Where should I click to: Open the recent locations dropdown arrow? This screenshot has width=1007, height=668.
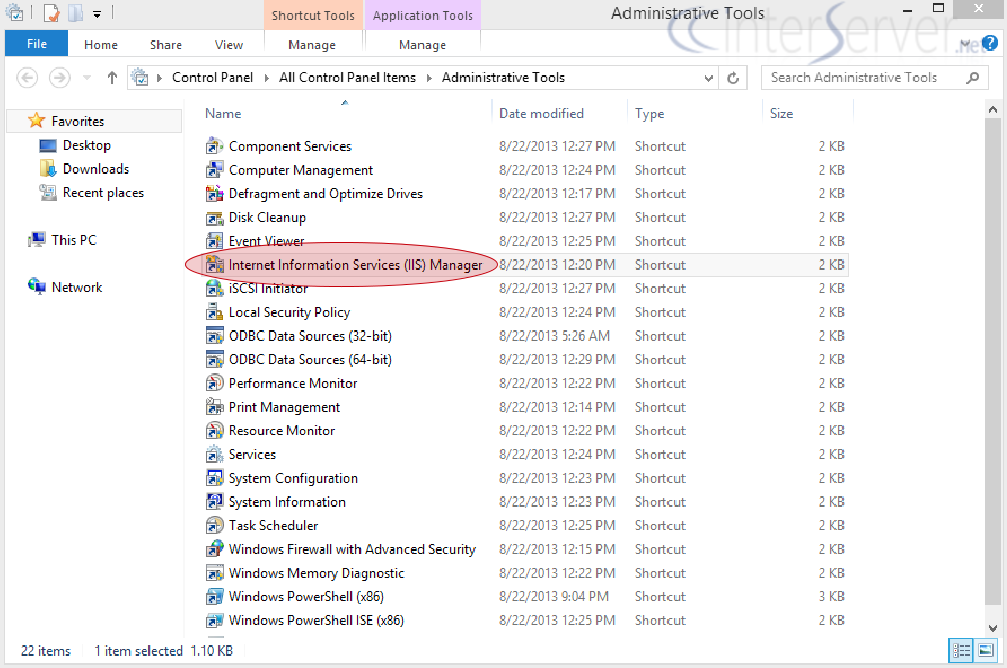pos(87,78)
